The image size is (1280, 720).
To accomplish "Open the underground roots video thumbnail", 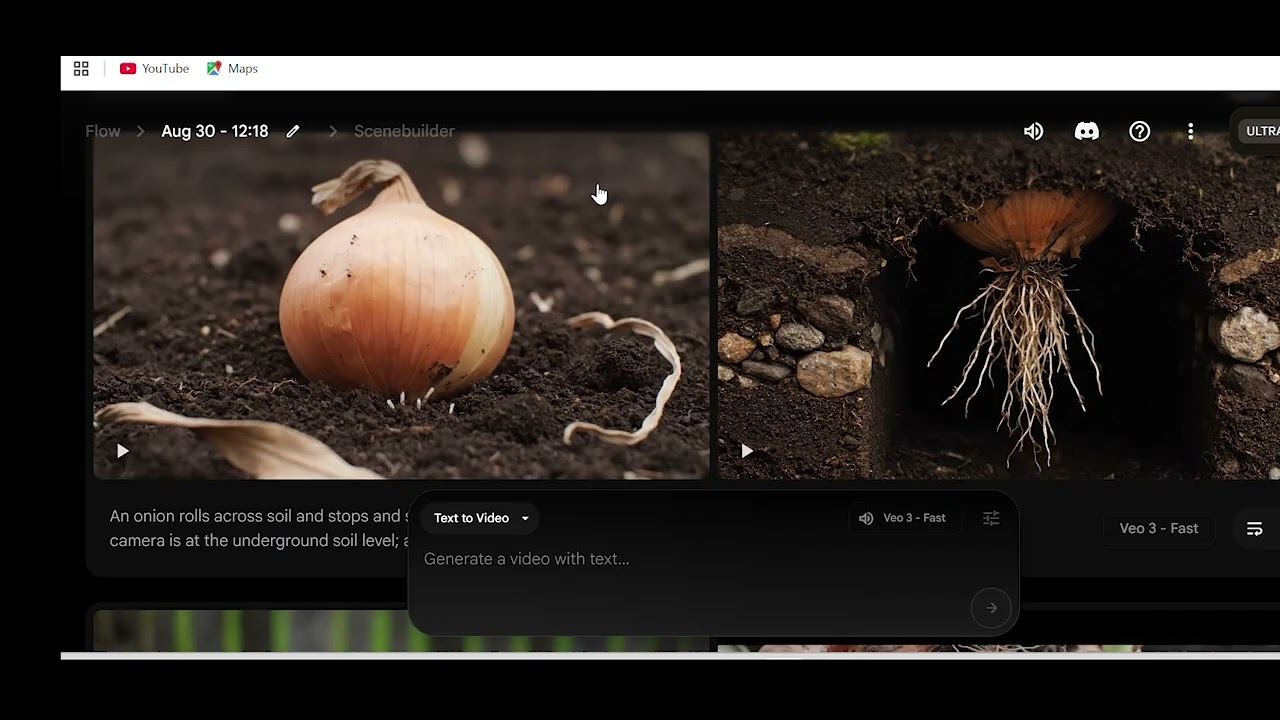I will (x=999, y=306).
